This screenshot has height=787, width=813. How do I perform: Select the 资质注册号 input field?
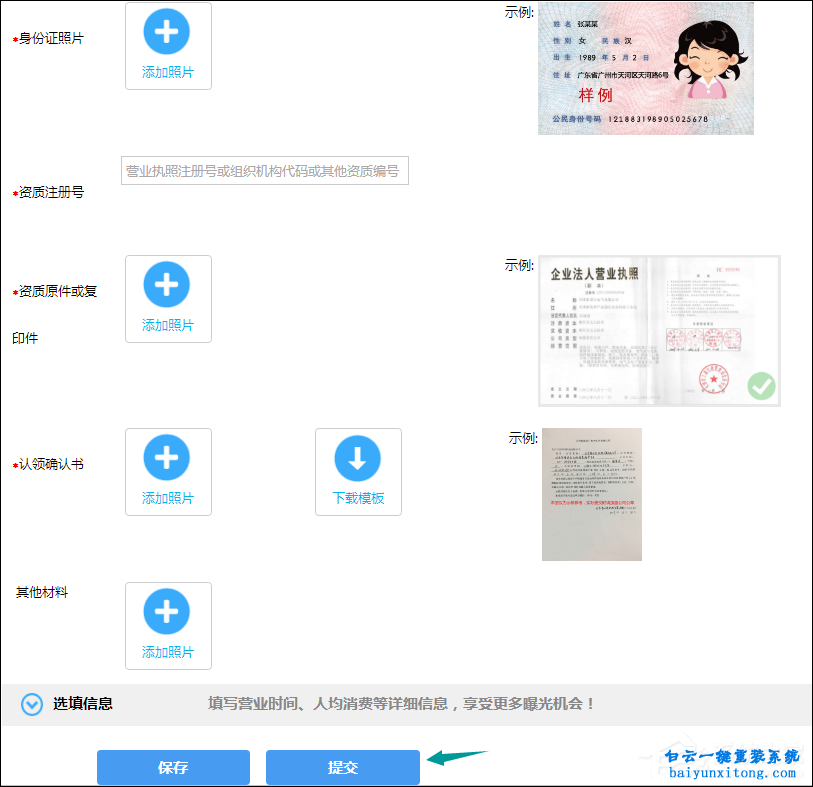click(264, 170)
